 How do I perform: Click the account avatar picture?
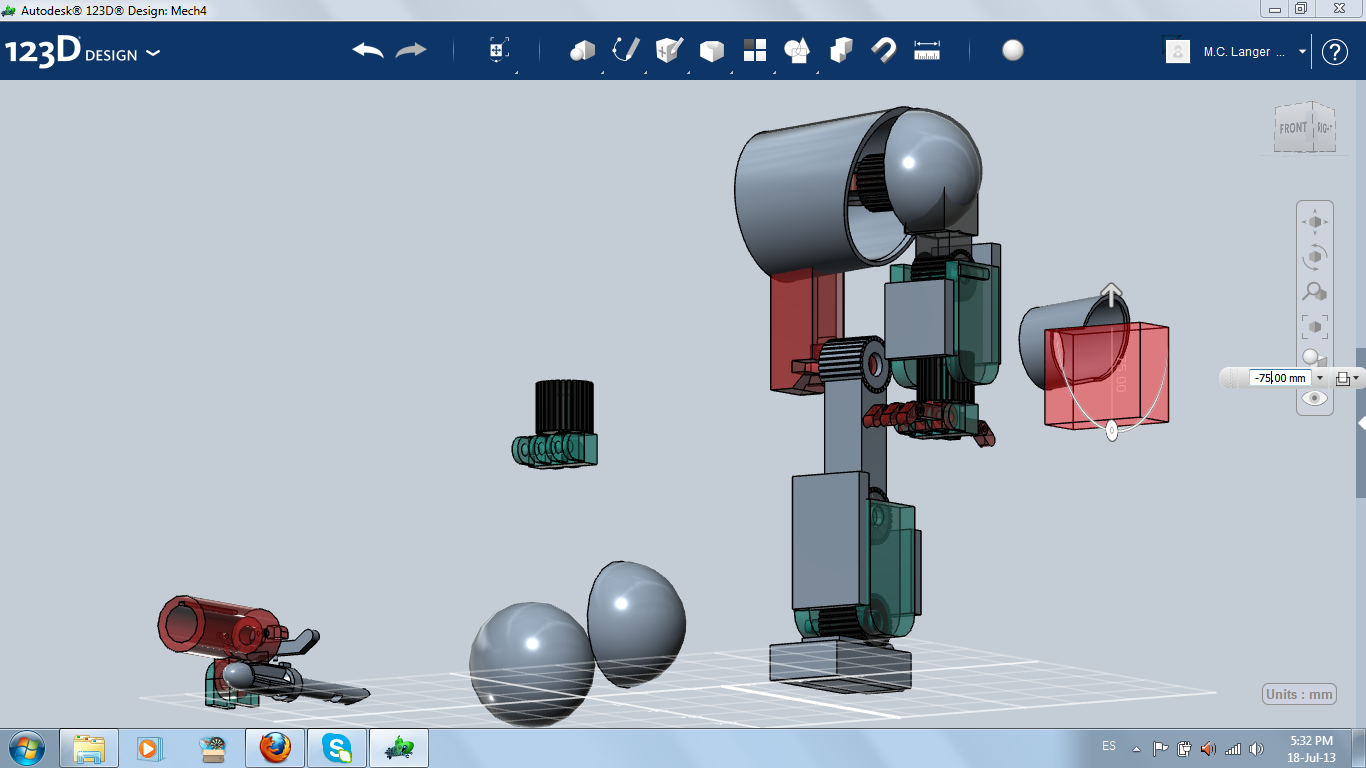coord(1178,51)
